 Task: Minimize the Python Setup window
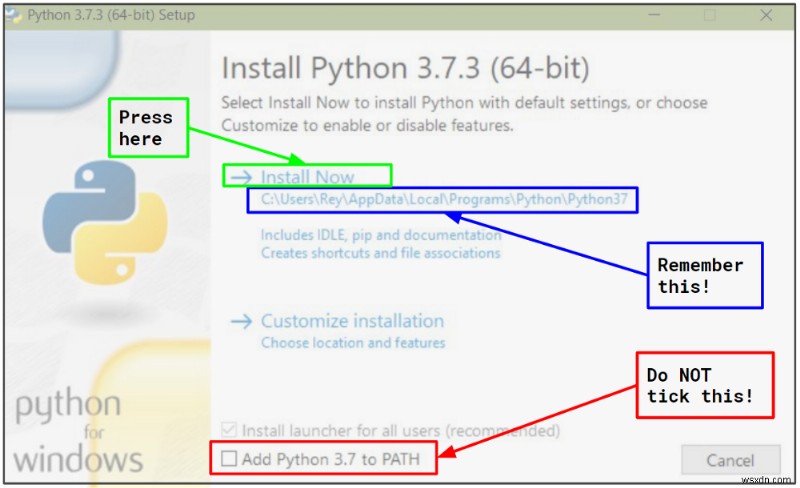(654, 15)
